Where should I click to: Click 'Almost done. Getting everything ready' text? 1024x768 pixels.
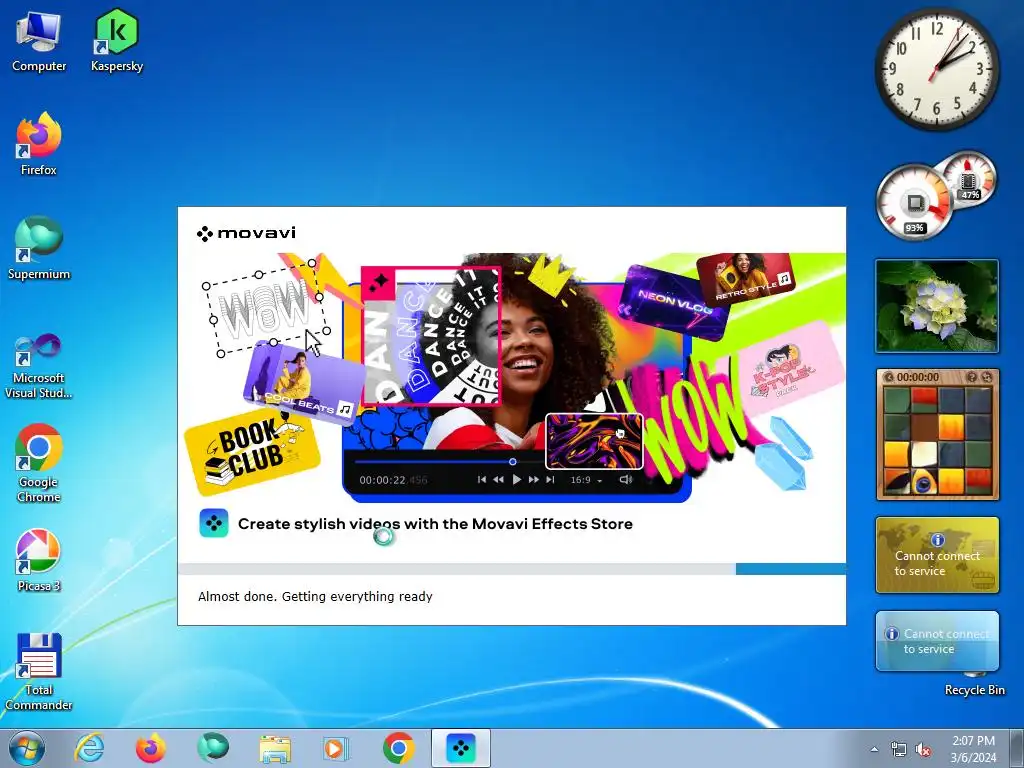tap(315, 596)
